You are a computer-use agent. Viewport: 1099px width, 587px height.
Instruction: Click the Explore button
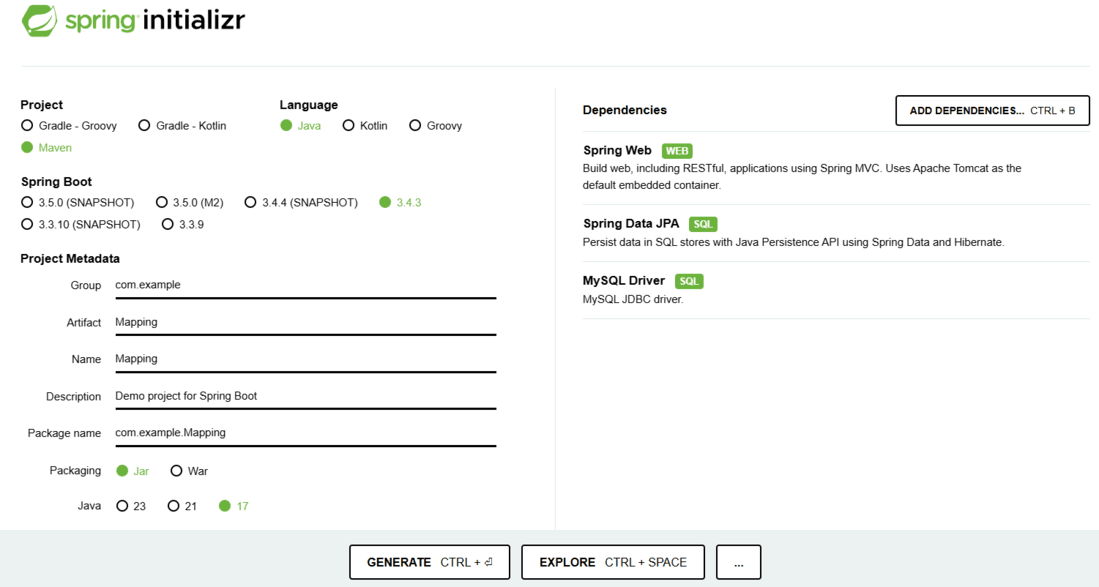pos(613,562)
